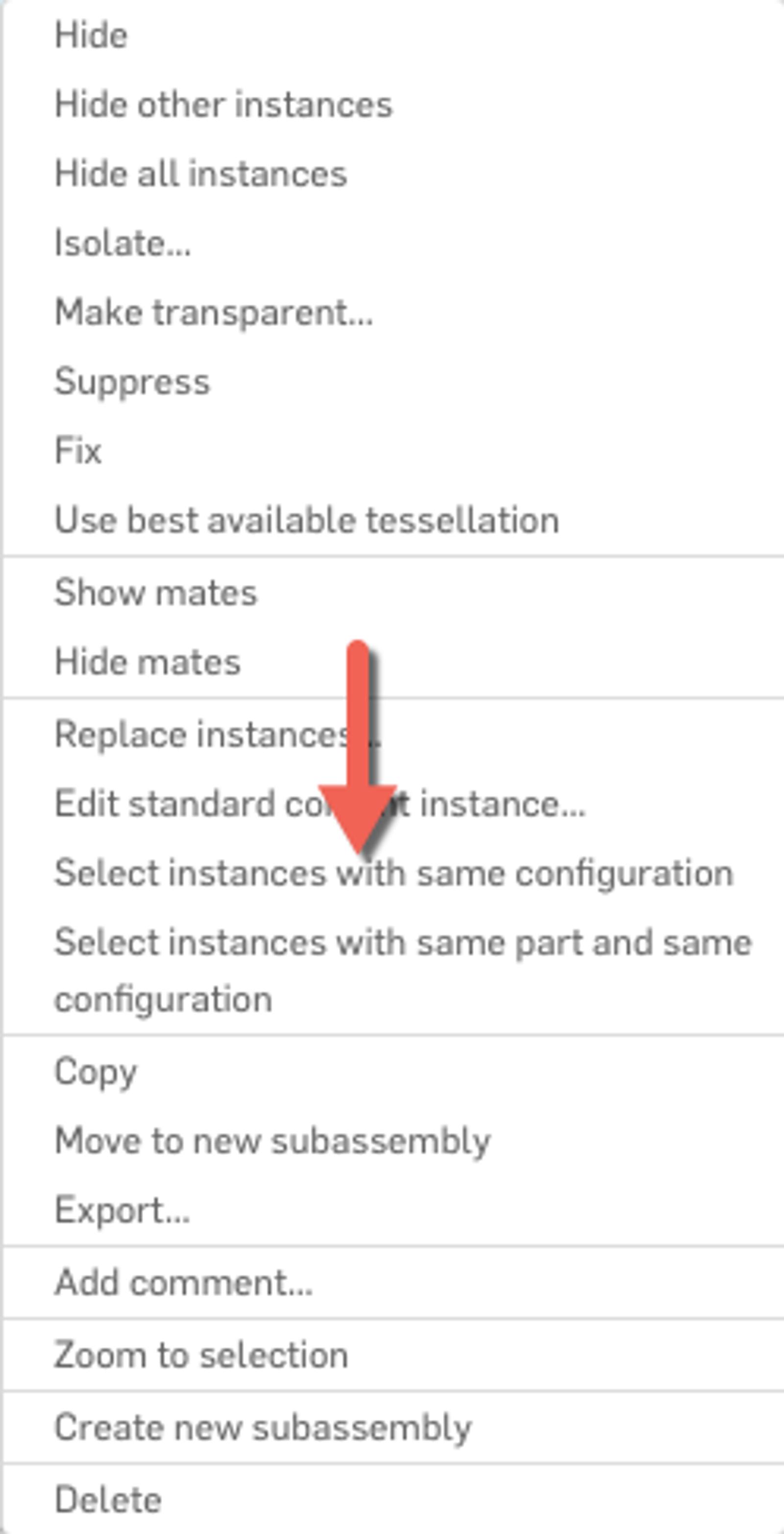Click the Fix menu item
The width and height of the screenshot is (784, 1534).
[78, 450]
